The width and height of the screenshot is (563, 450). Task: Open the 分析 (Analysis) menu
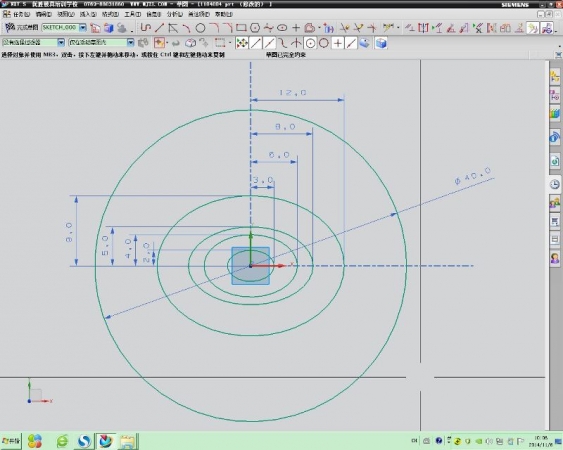tap(175, 14)
